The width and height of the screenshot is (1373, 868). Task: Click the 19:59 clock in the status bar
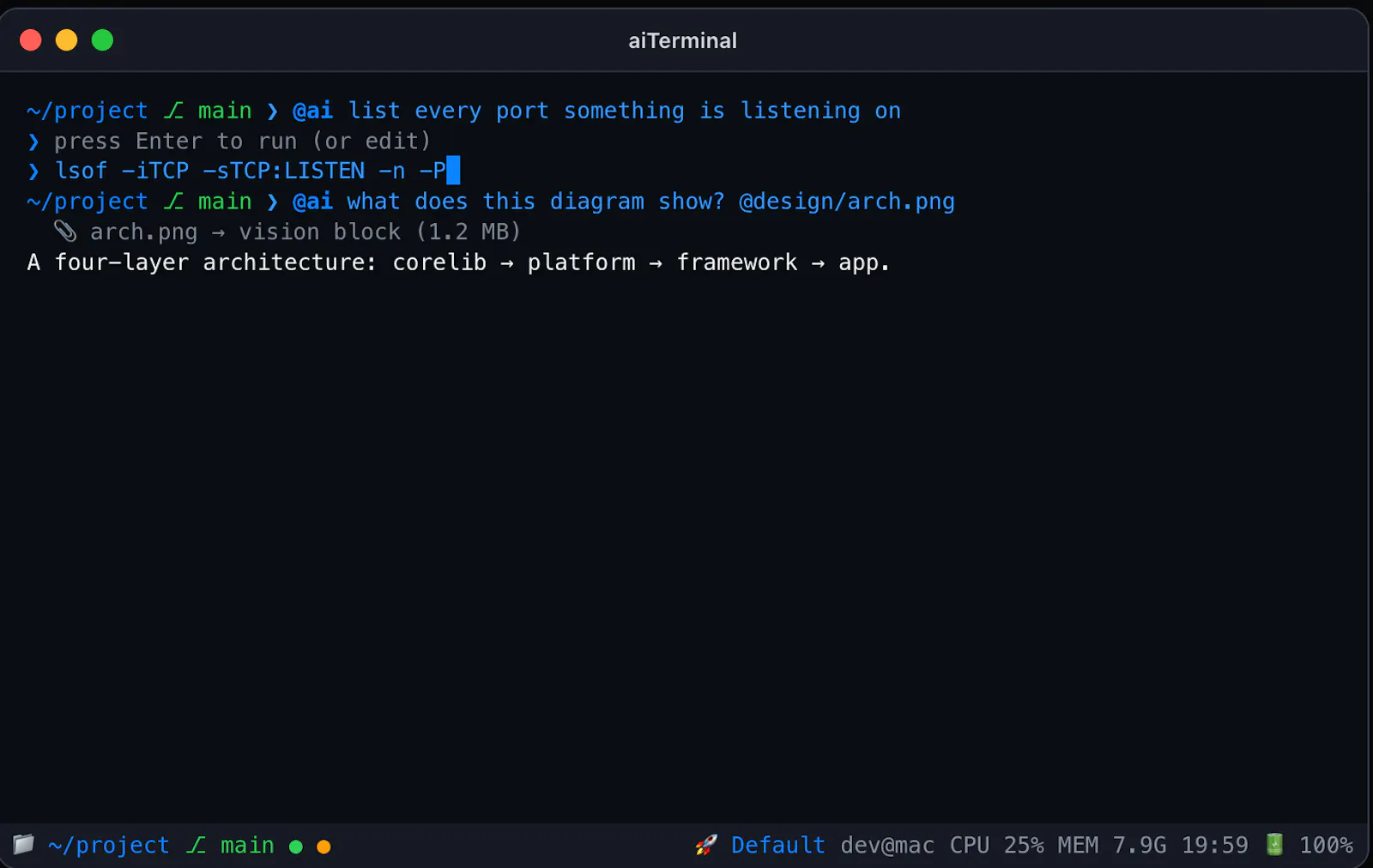click(x=1214, y=846)
